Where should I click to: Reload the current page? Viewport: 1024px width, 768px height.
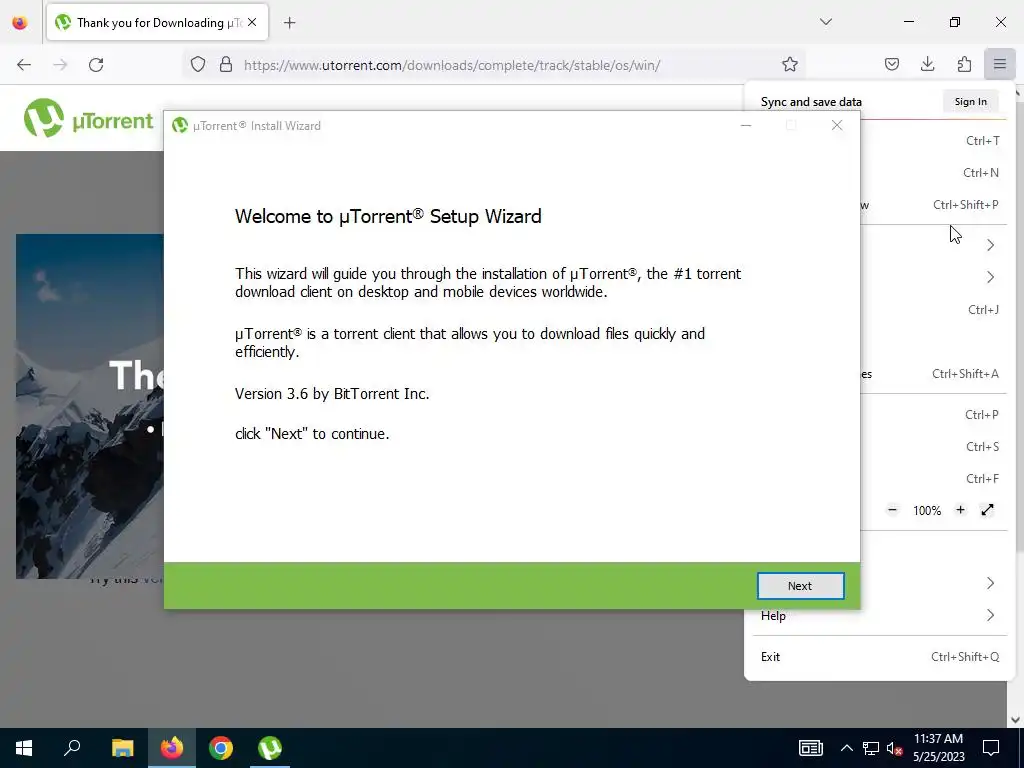pos(96,65)
